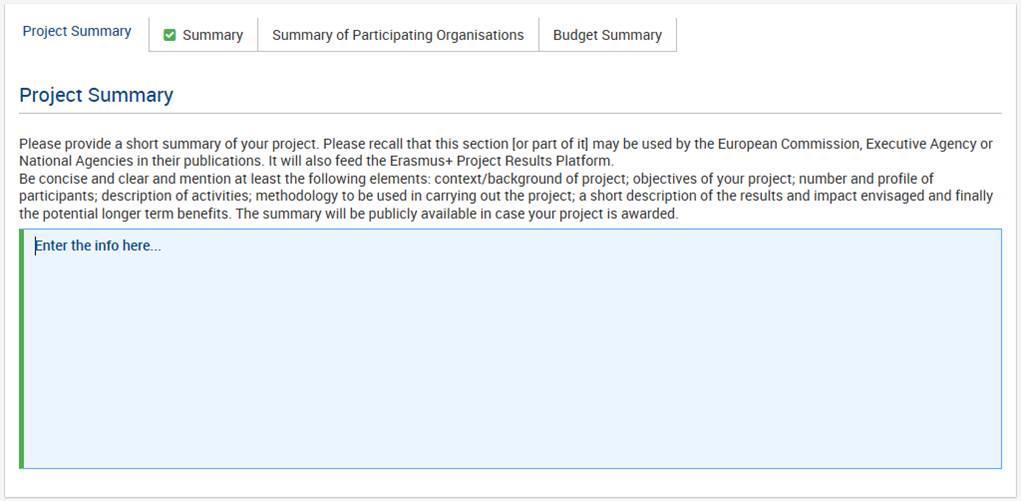Screen dimensions: 1021x501
Task: Open the Summary tab
Action: pos(203,35)
